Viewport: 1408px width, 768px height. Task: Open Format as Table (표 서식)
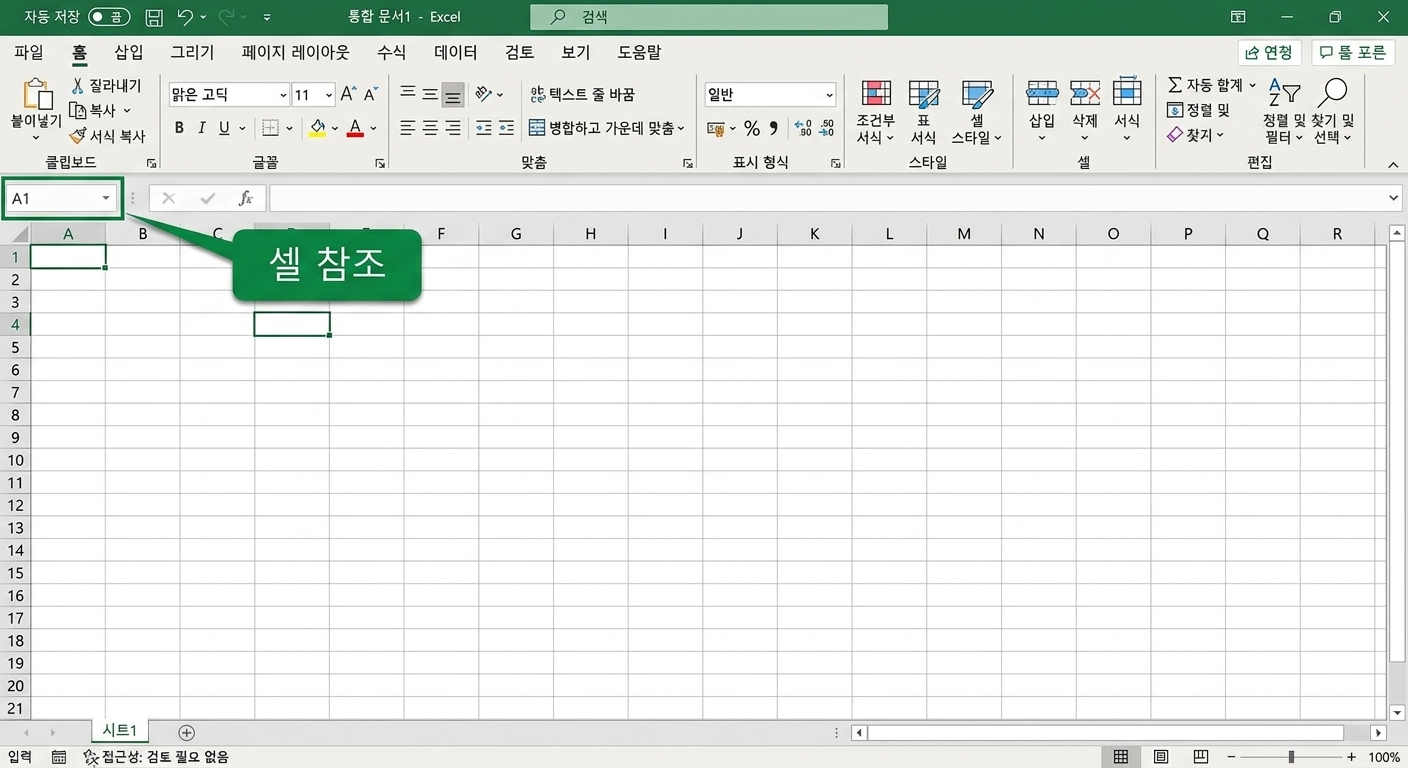[923, 113]
